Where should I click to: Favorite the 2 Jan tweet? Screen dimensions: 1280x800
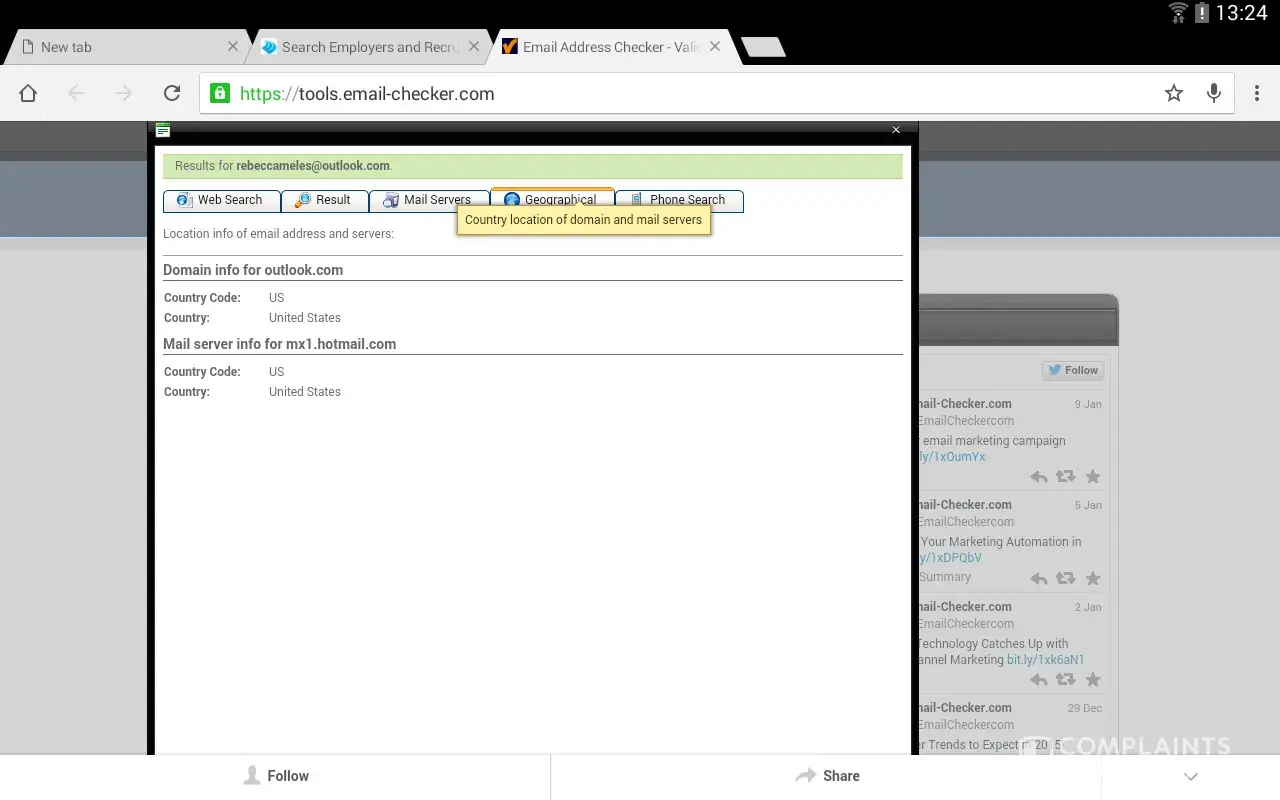pos(1093,680)
